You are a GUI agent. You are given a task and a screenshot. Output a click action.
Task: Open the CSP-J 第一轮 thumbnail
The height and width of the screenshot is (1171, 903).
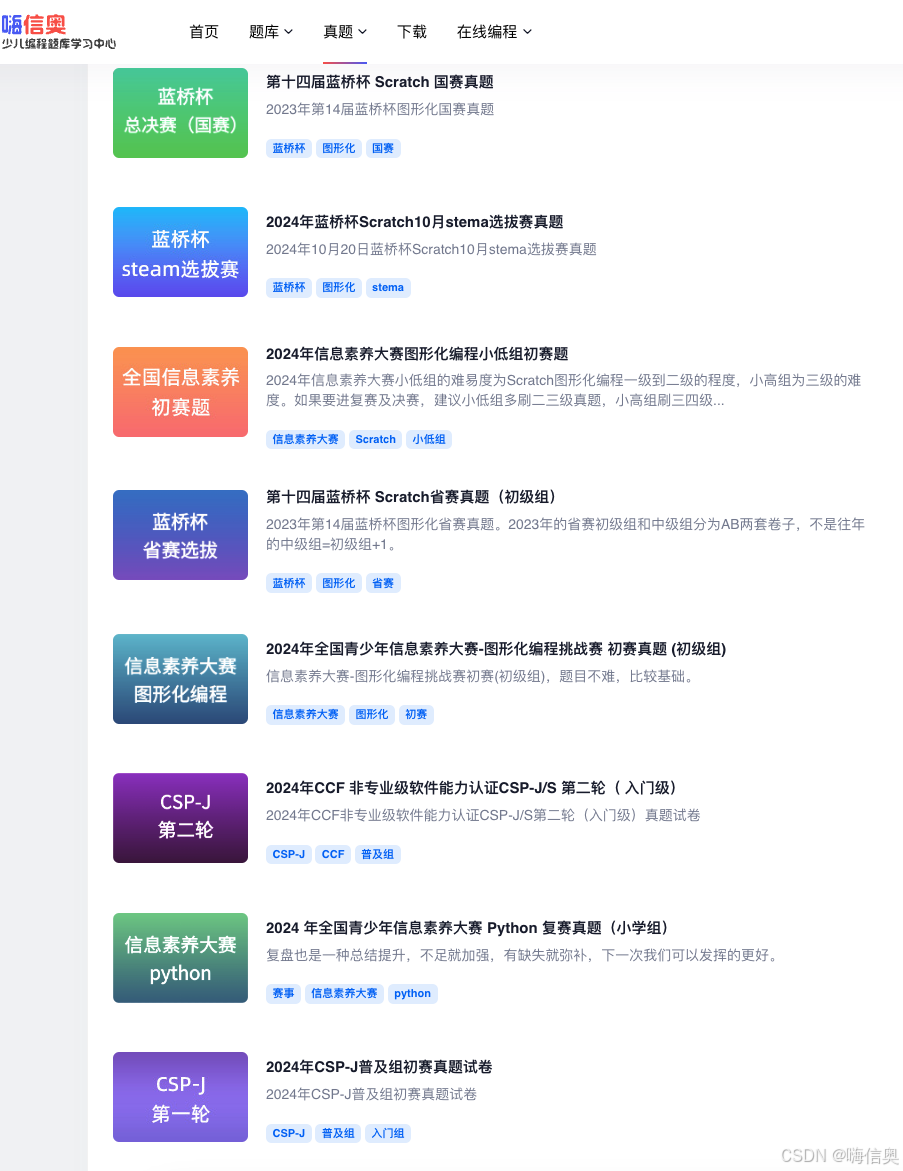tap(180, 1097)
